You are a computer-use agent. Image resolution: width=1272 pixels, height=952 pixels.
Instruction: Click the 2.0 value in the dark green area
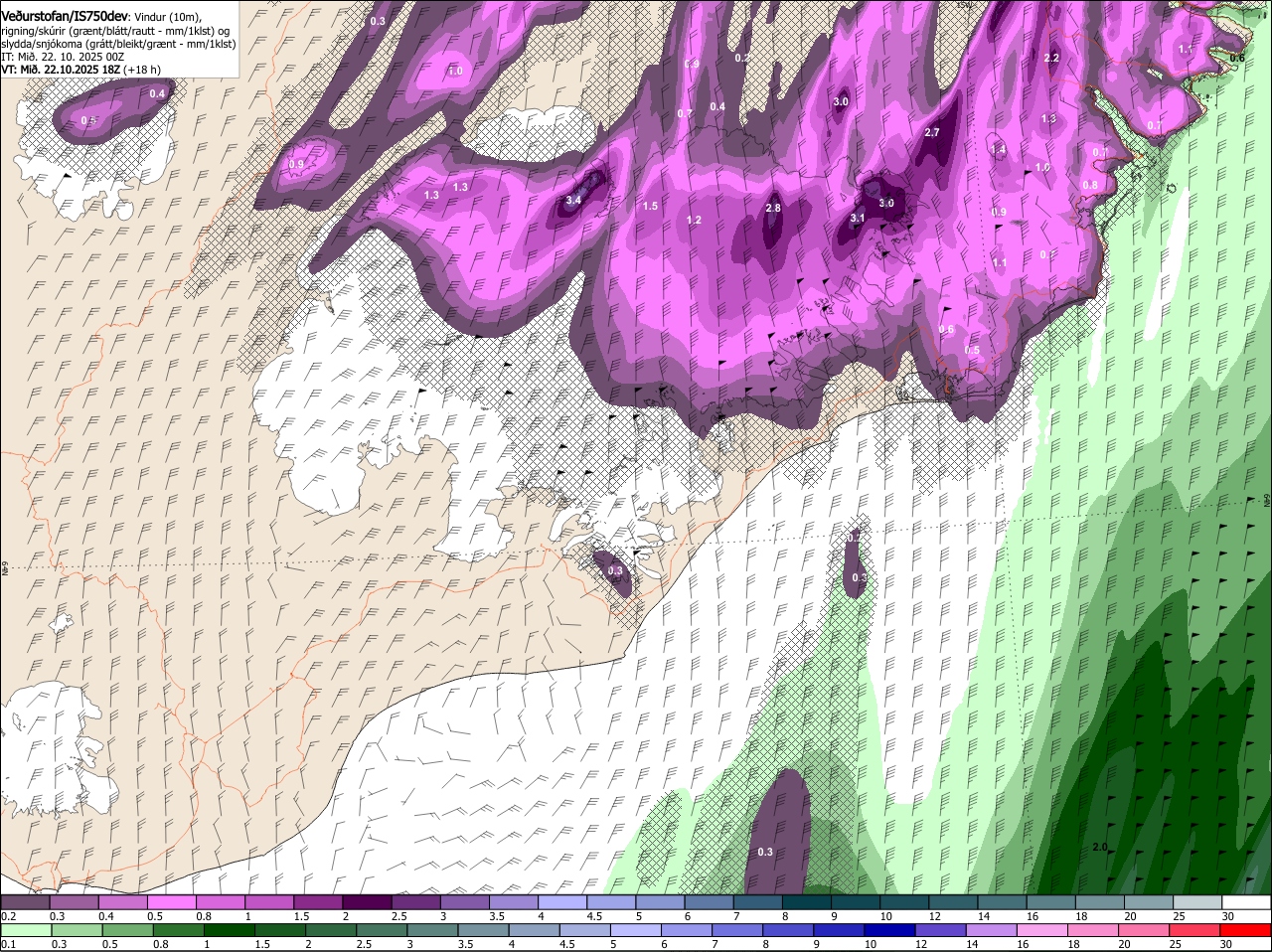tap(1100, 847)
